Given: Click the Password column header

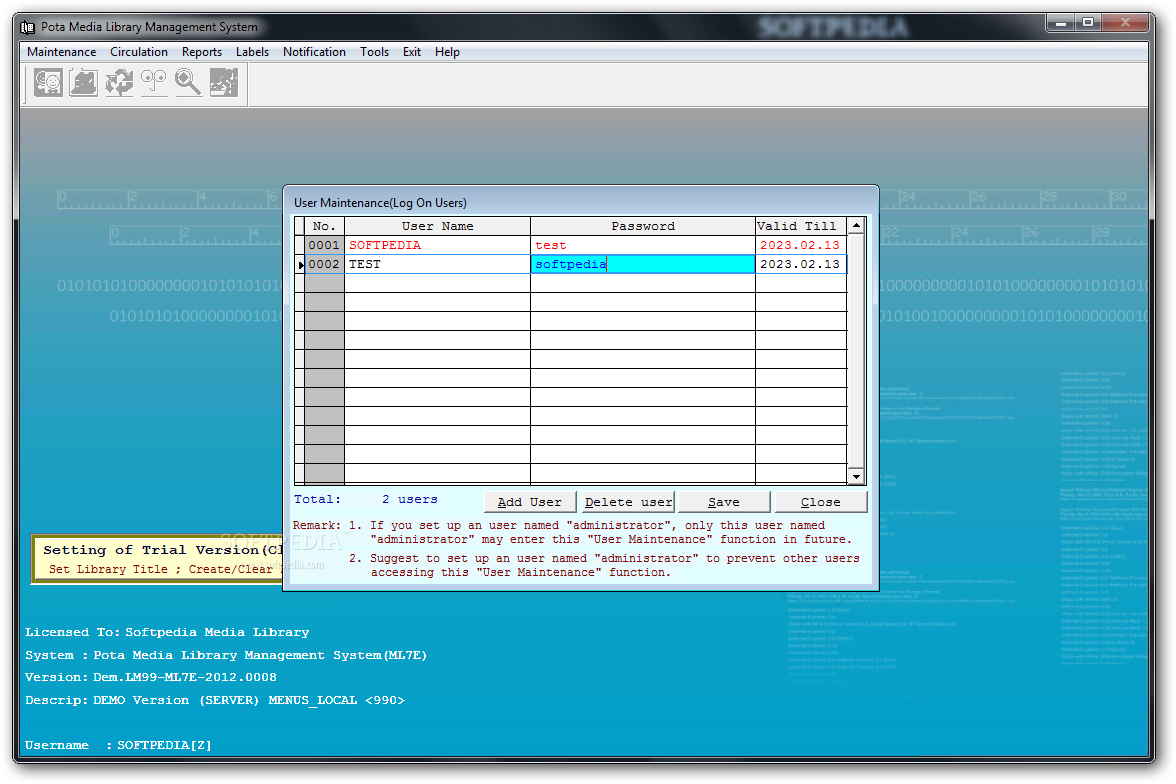Looking at the screenshot, I should 643,226.
